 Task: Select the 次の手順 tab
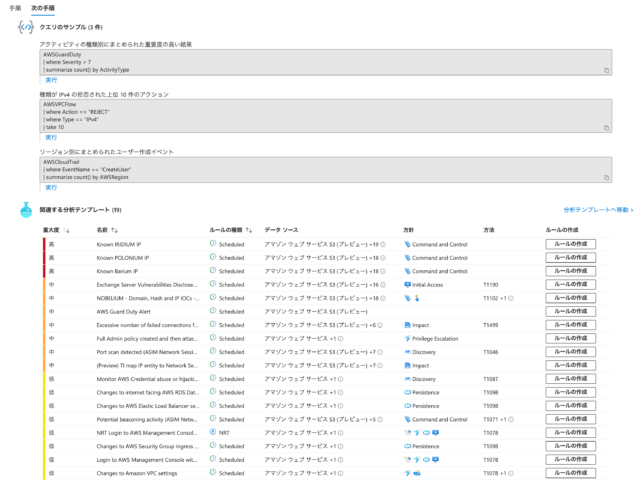coord(43,8)
